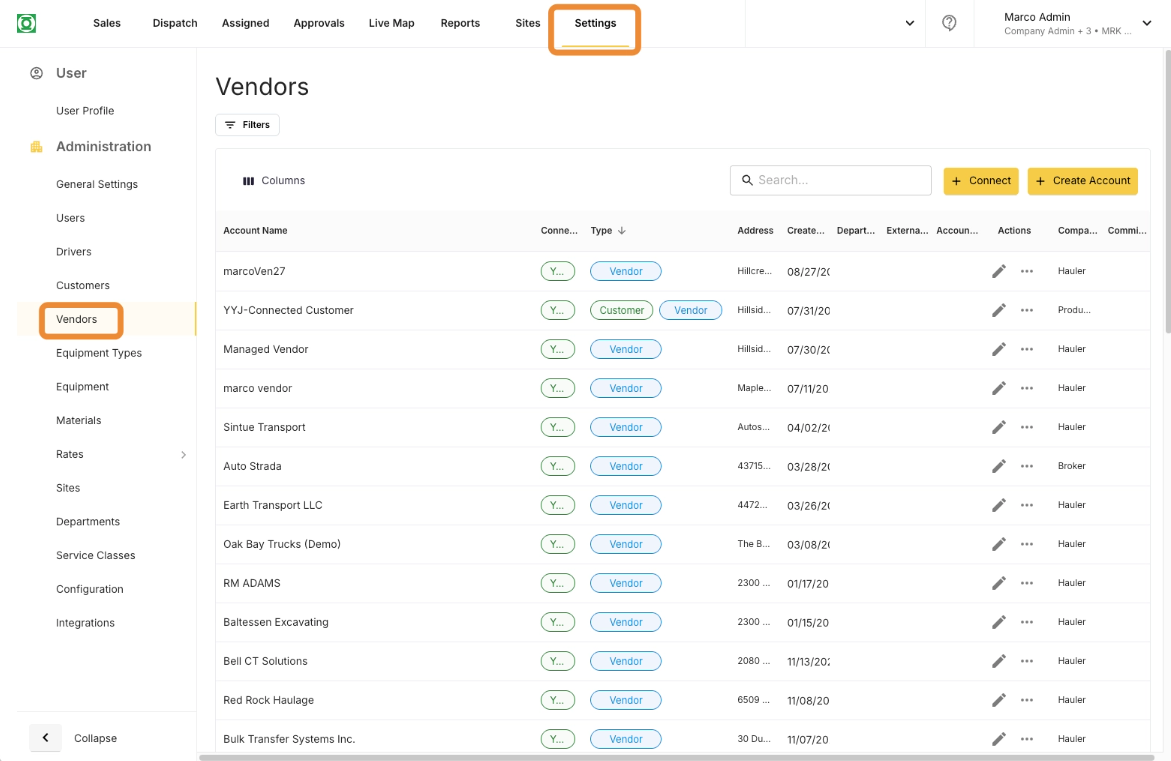Click the Columns grid icon

pyautogui.click(x=249, y=181)
